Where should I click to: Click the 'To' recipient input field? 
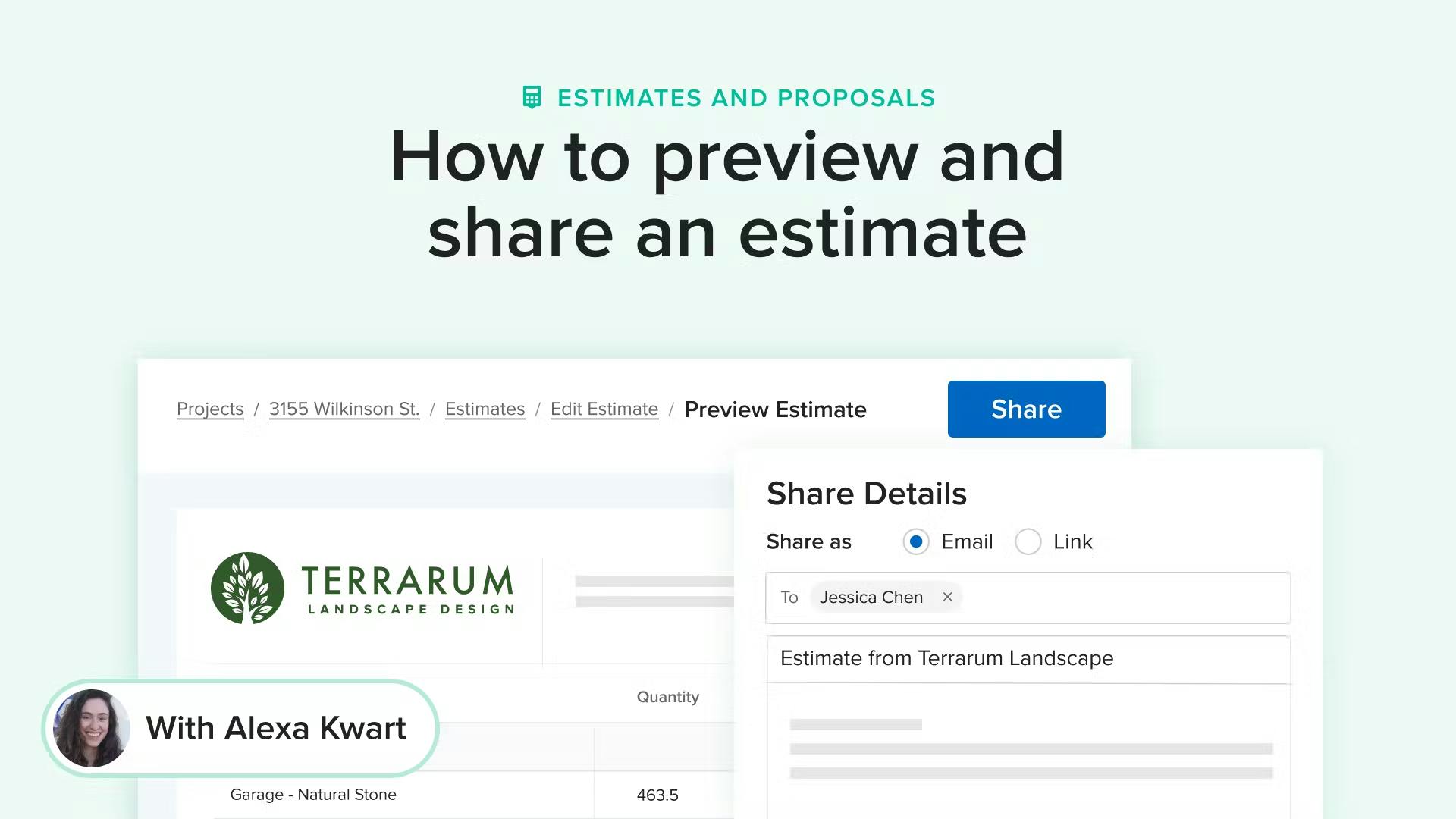pyautogui.click(x=1028, y=597)
